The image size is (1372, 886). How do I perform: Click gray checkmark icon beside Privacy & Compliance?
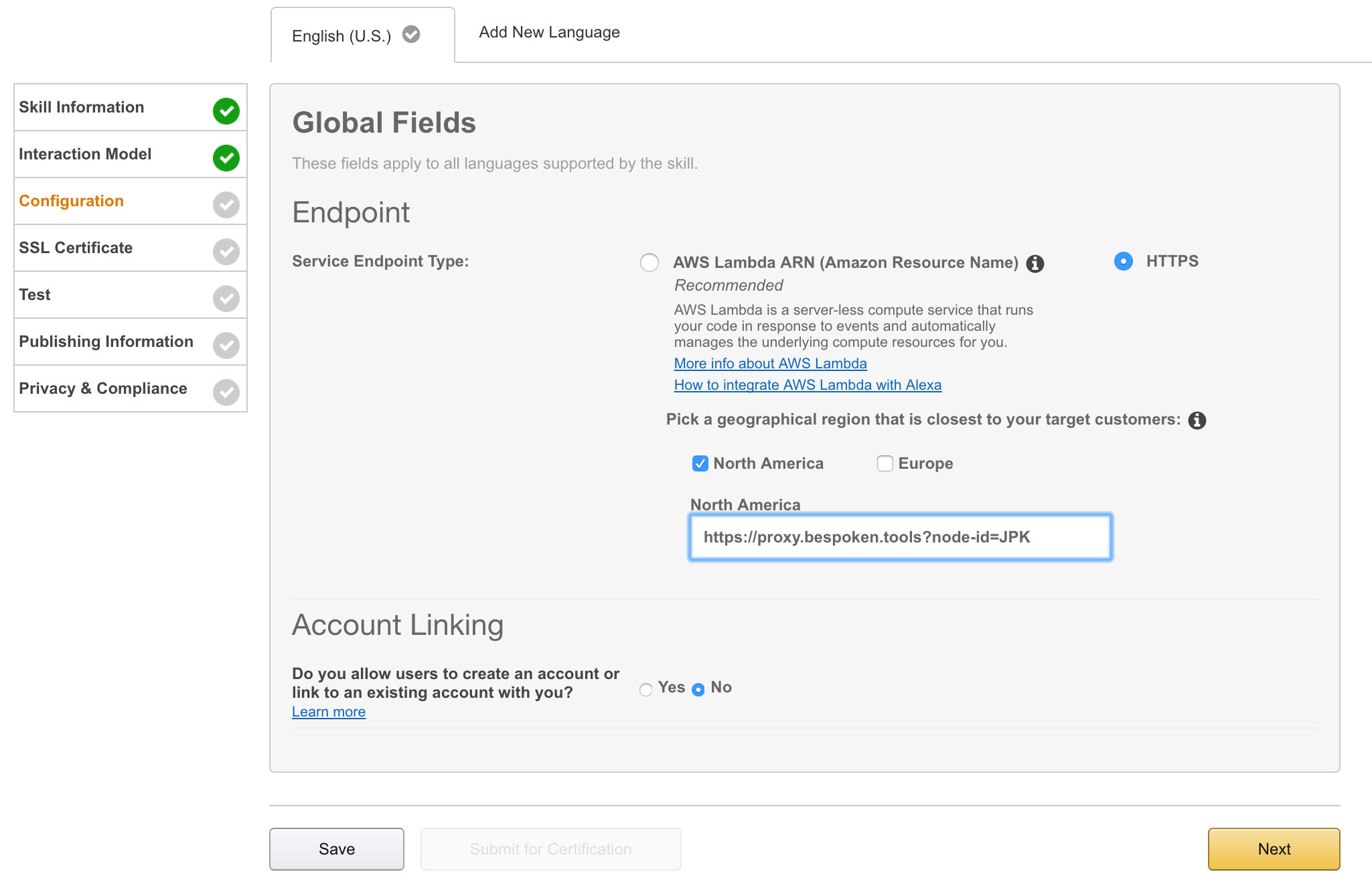point(226,392)
